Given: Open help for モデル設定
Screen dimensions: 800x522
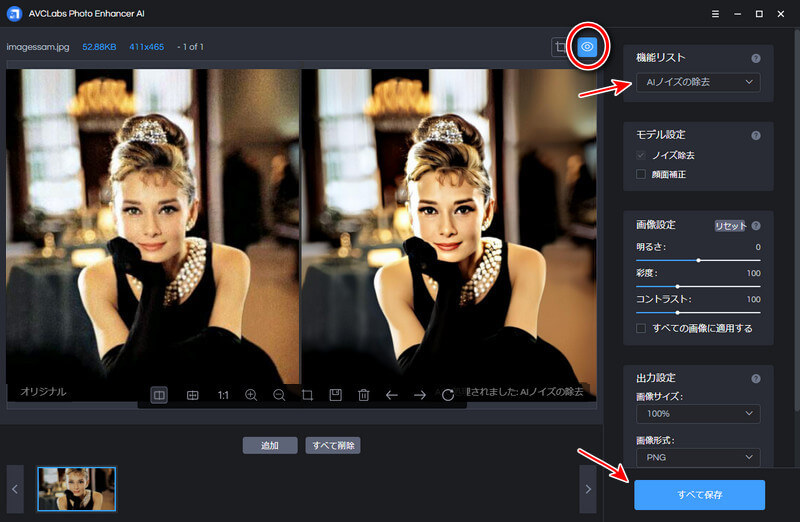Looking at the screenshot, I should tap(756, 135).
